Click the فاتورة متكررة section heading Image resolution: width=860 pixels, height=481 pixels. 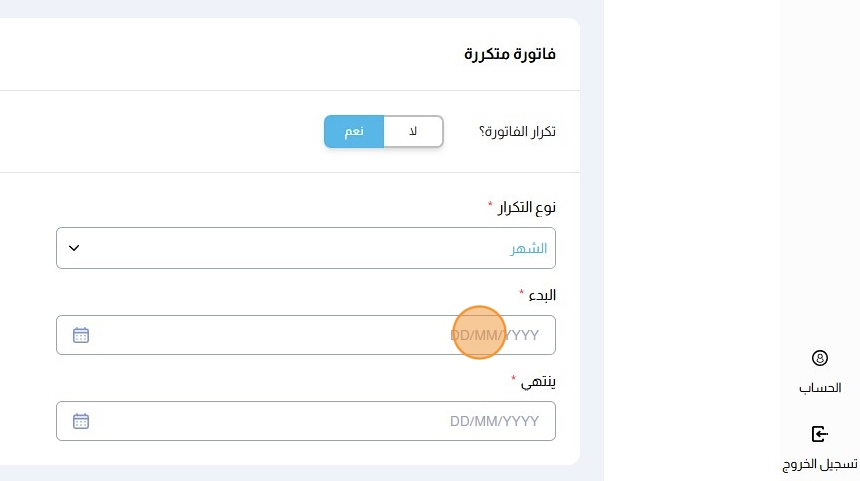coord(510,54)
